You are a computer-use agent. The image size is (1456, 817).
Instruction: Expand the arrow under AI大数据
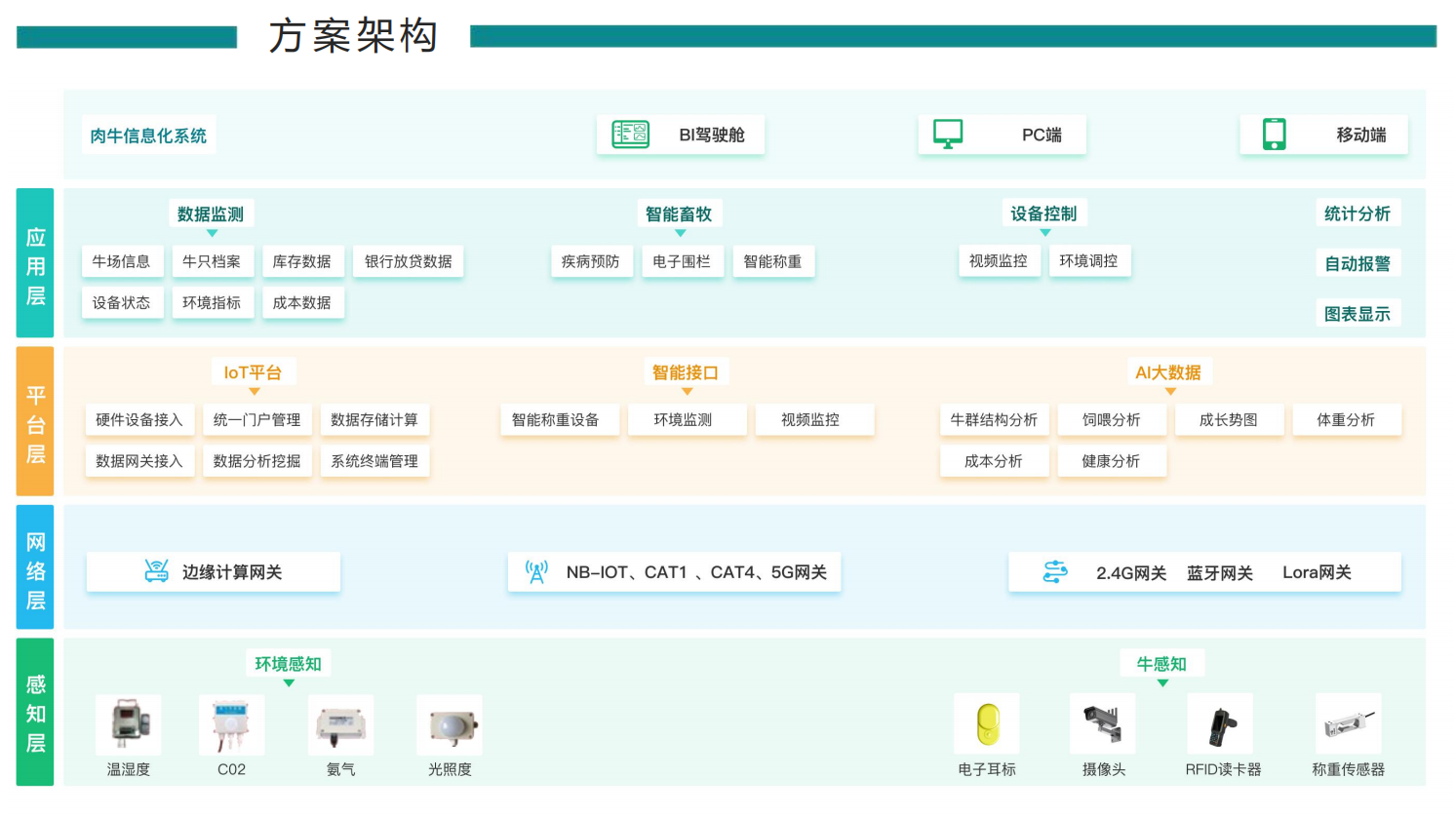click(x=1170, y=392)
